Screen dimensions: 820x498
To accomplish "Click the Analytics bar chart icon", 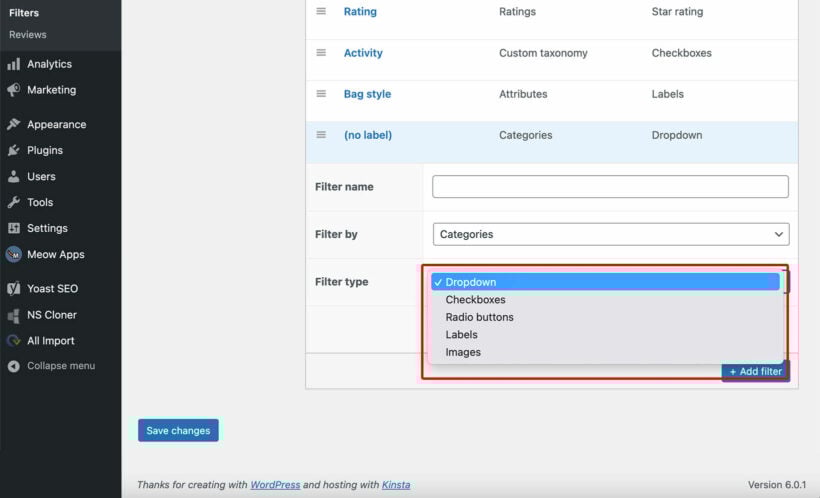I will [x=14, y=64].
